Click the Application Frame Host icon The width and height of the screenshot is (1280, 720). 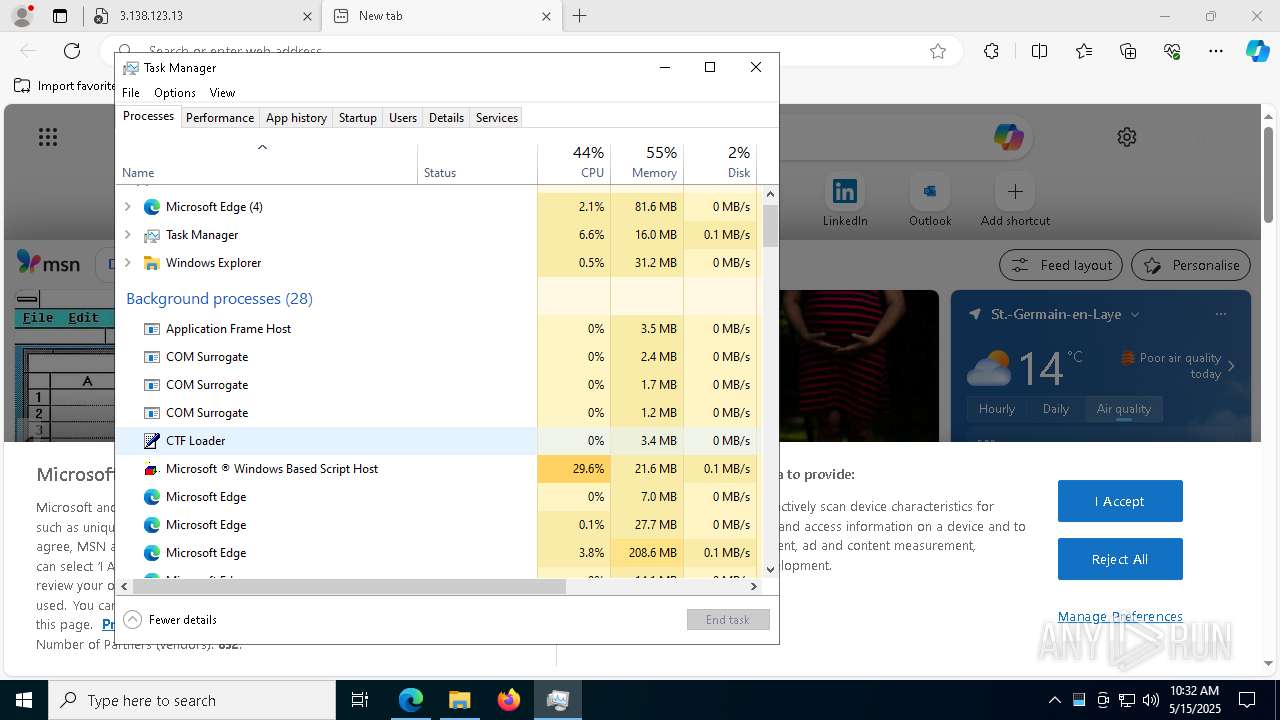point(152,329)
